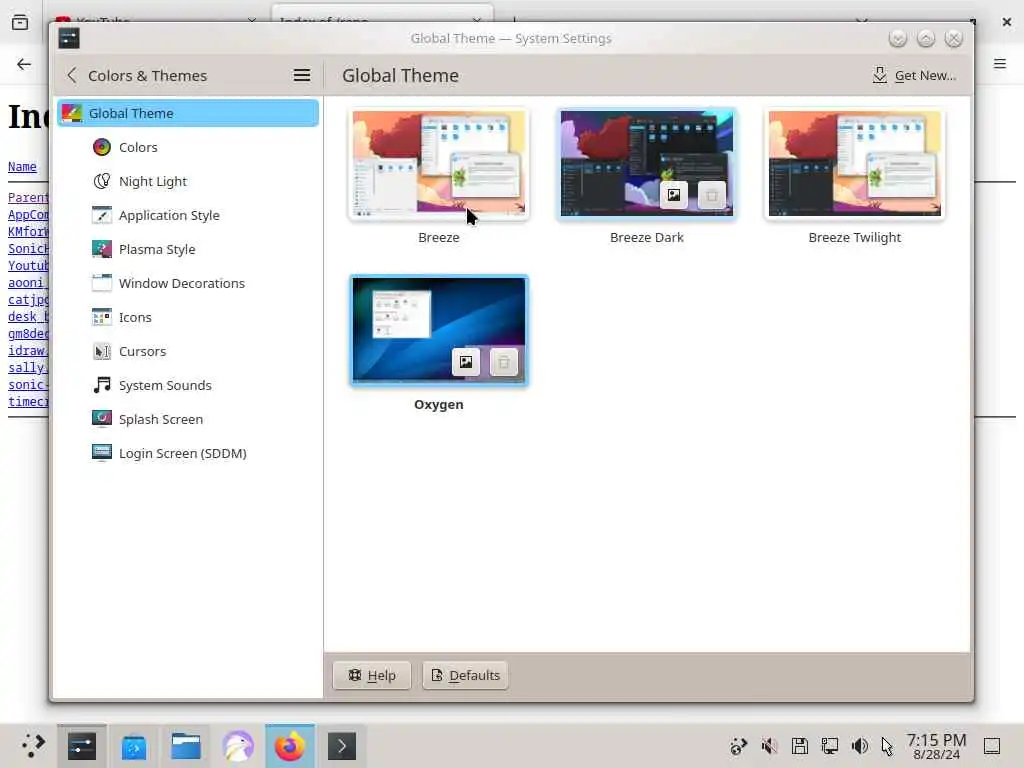The height and width of the screenshot is (768, 1024).
Task: Click the trash icon on Oxygen
Action: point(504,362)
